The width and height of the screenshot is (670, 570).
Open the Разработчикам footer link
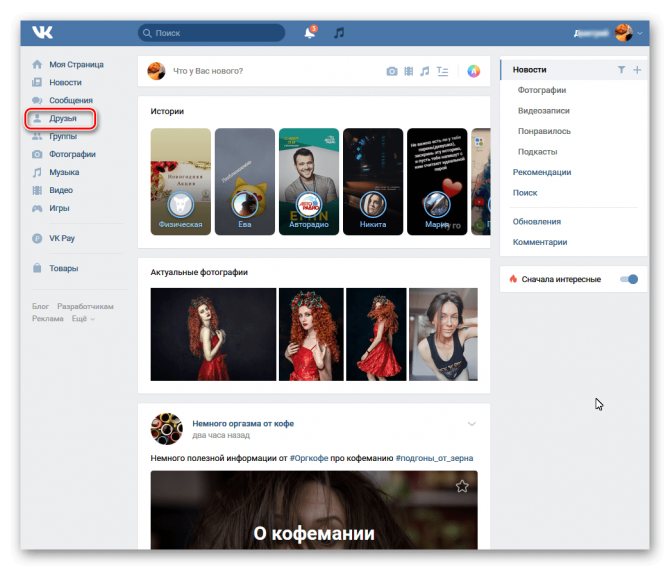[x=85, y=306]
